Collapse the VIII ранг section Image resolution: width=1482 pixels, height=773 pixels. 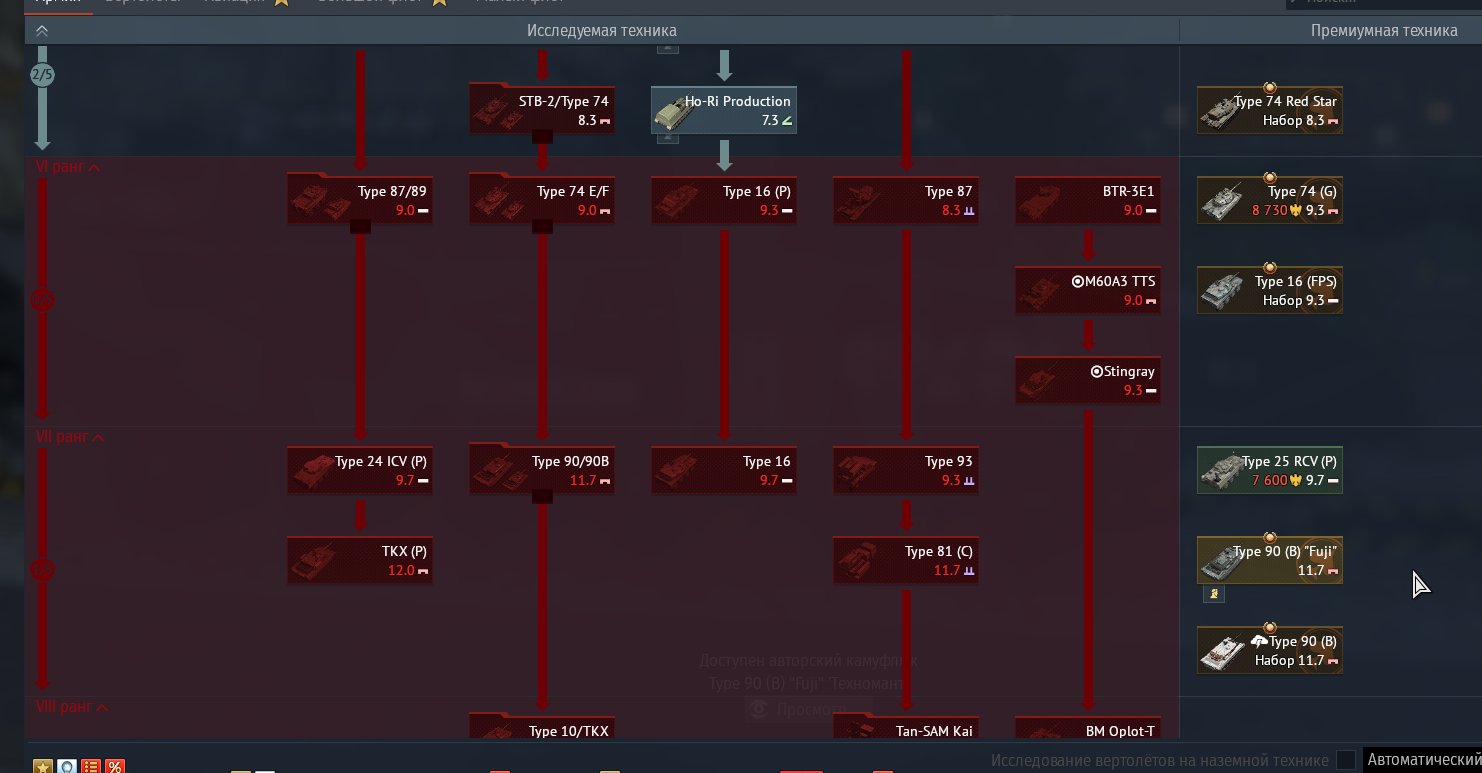73,707
